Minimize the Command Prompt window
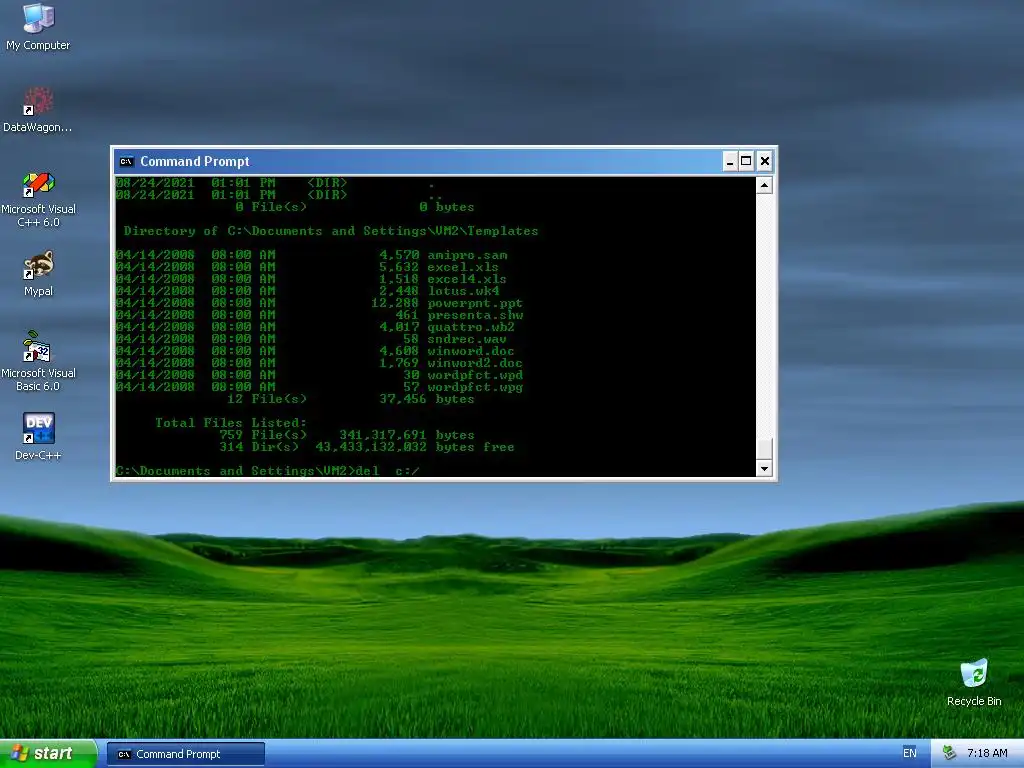Viewport: 1024px width, 768px height. click(x=730, y=161)
